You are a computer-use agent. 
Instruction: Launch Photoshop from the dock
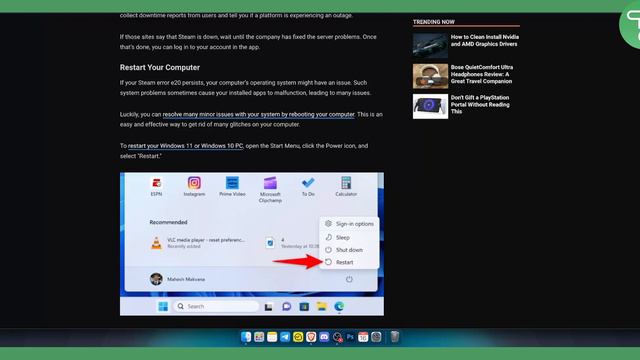350,337
